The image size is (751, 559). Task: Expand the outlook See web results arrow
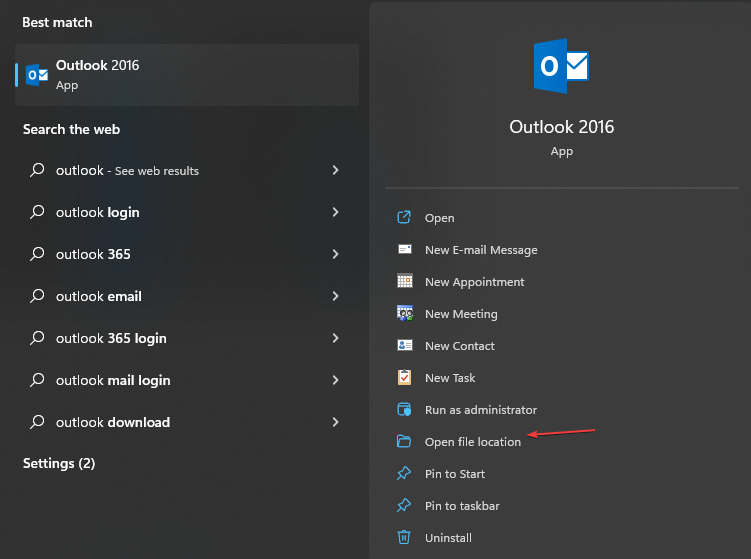(x=335, y=170)
